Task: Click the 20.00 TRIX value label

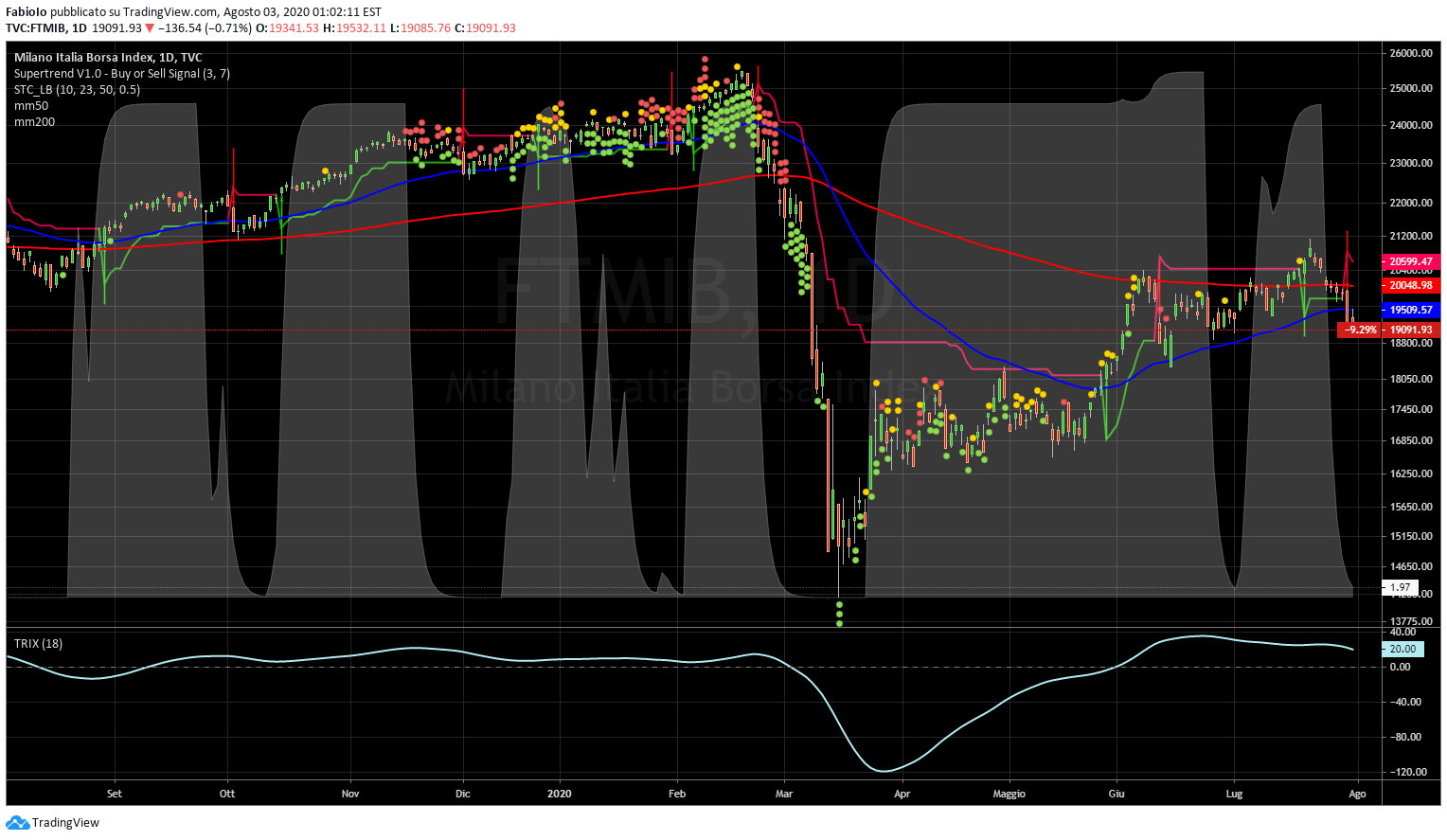Action: [1402, 649]
